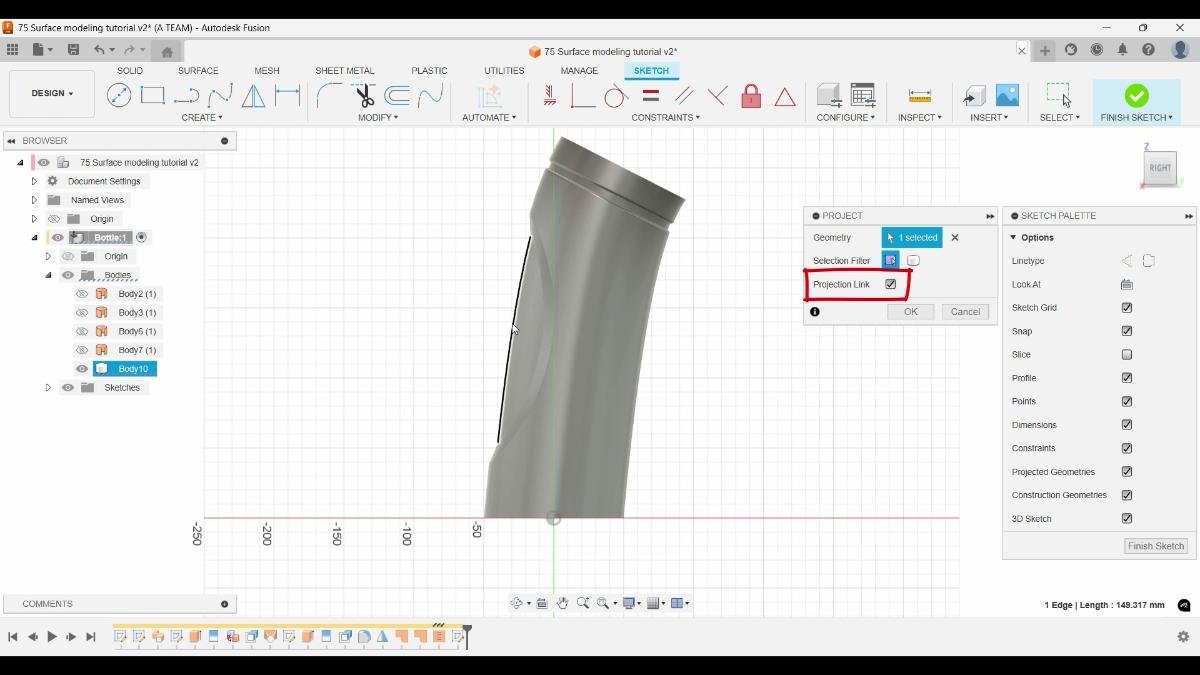The height and width of the screenshot is (675, 1200).
Task: Toggle the Projected Geometries checkbox
Action: click(1127, 472)
